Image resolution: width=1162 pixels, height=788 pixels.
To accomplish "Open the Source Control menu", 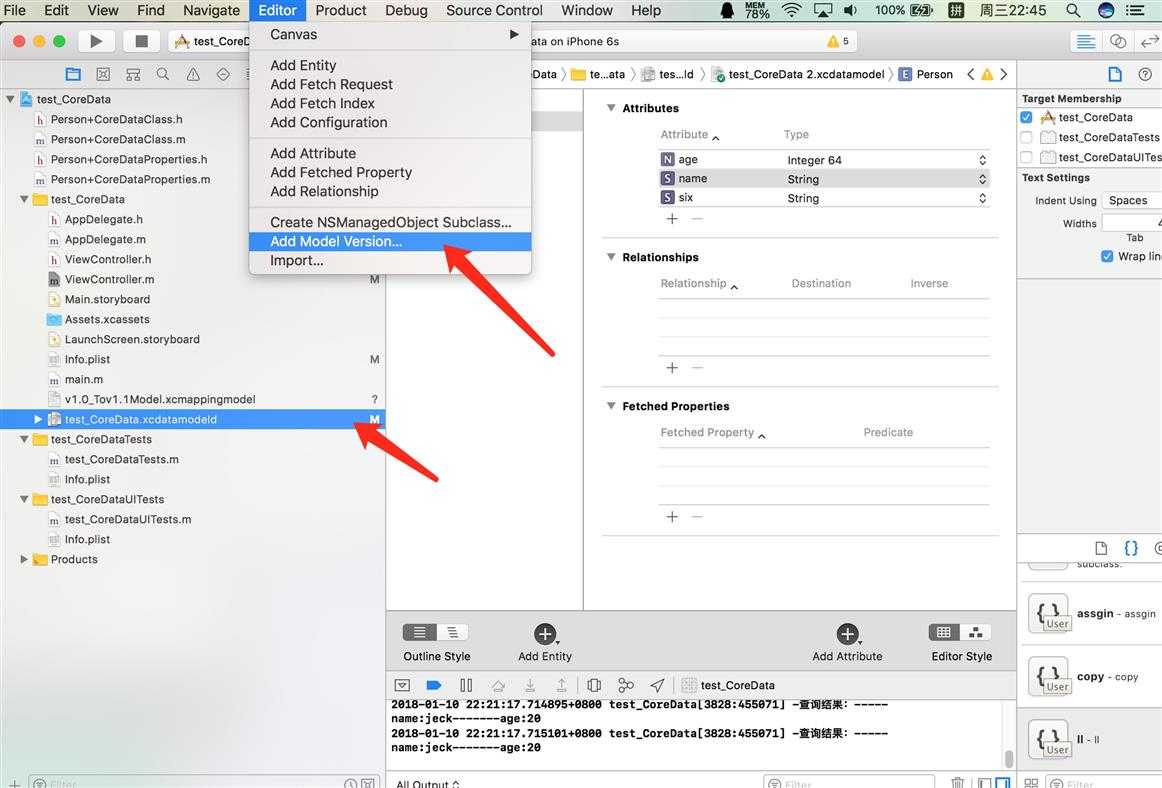I will click(494, 10).
